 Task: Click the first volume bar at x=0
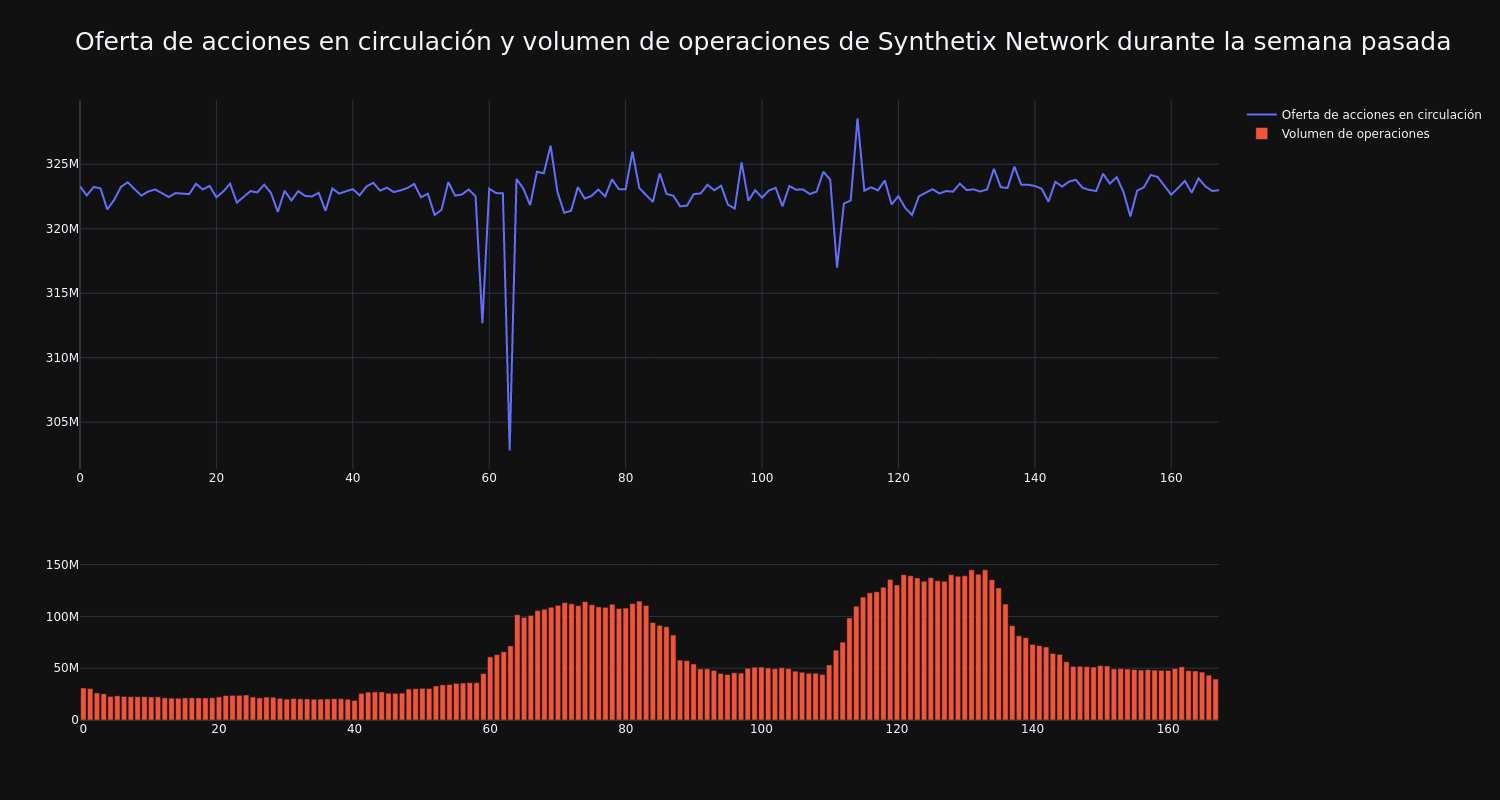point(83,704)
